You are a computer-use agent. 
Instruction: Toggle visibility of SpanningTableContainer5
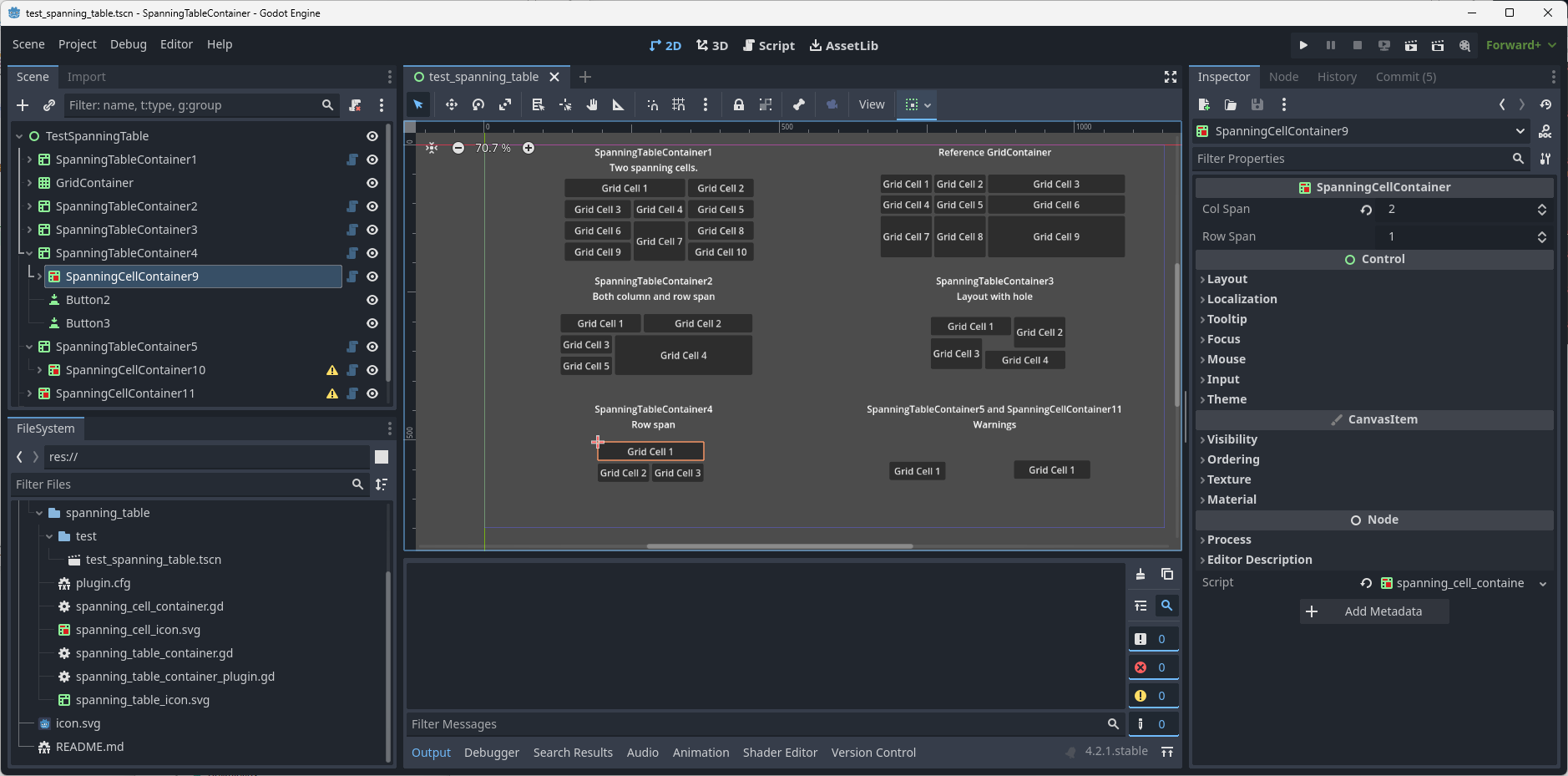coord(372,347)
